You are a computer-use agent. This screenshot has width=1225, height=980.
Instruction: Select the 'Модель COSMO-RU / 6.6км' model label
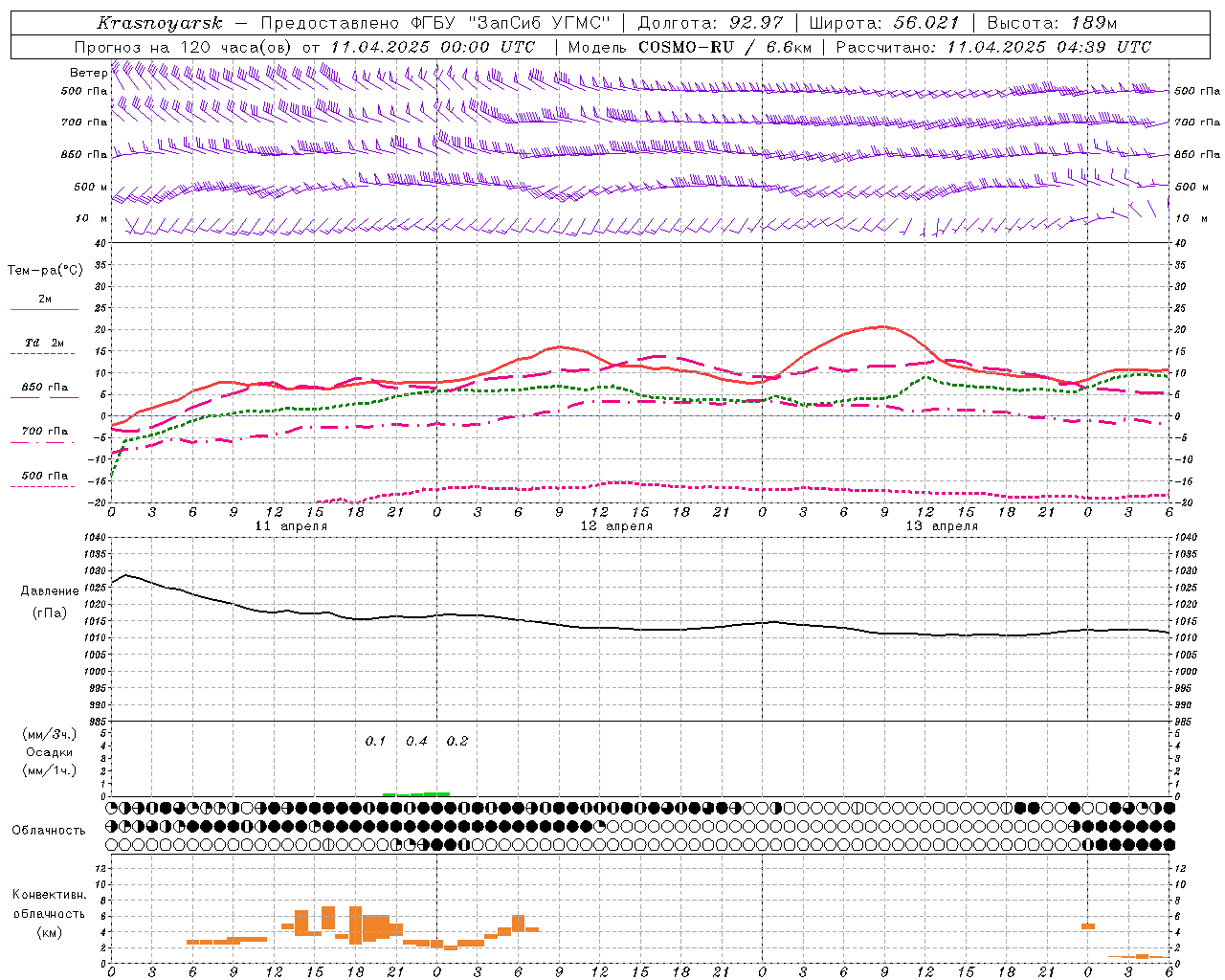pyautogui.click(x=689, y=47)
